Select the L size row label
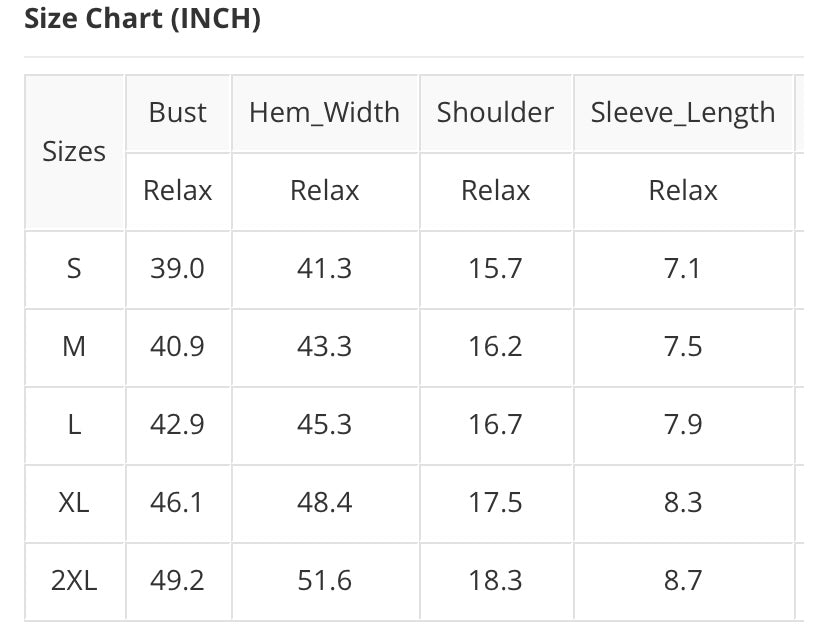The image size is (828, 644). [74, 424]
